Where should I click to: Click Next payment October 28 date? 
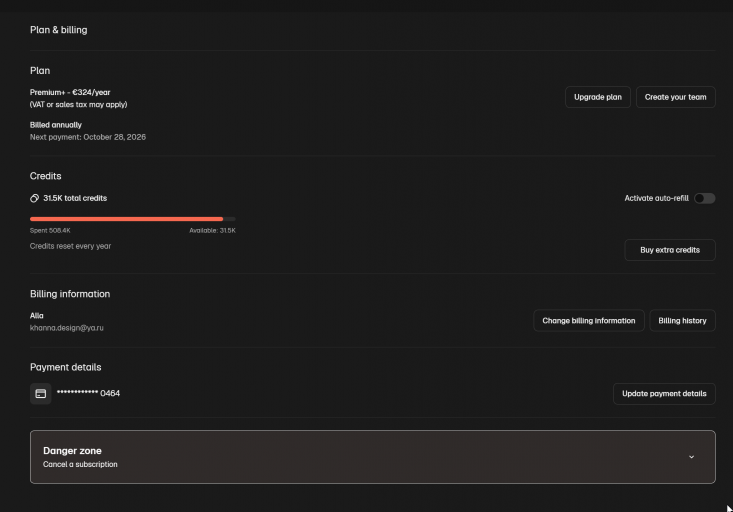coord(88,137)
